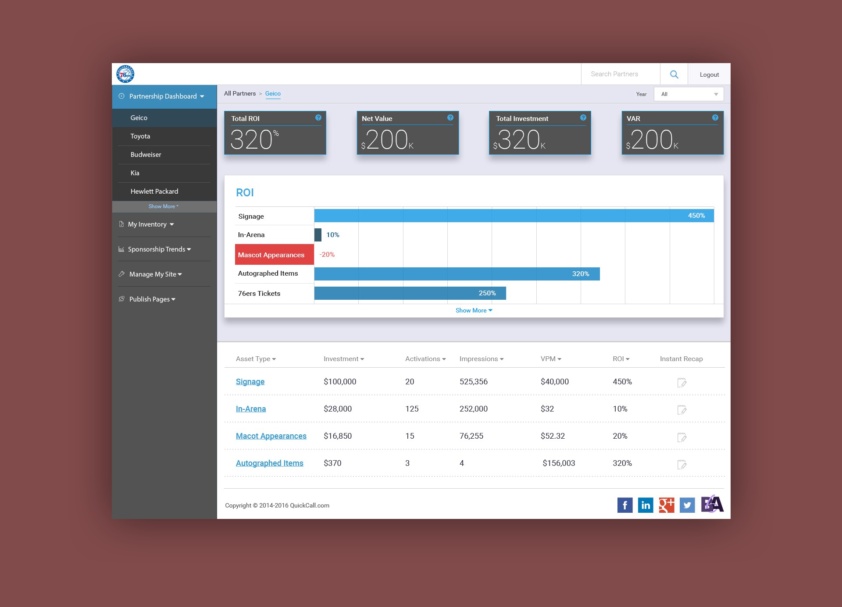Go to All Partners breadcrumb
This screenshot has height=607, width=842.
tap(239, 93)
